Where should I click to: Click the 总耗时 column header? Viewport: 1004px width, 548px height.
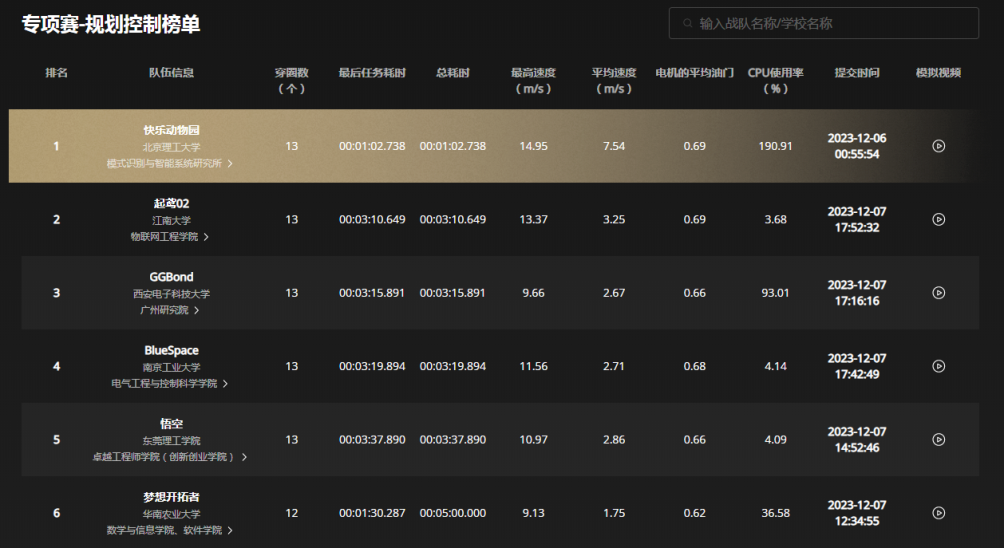coord(452,73)
